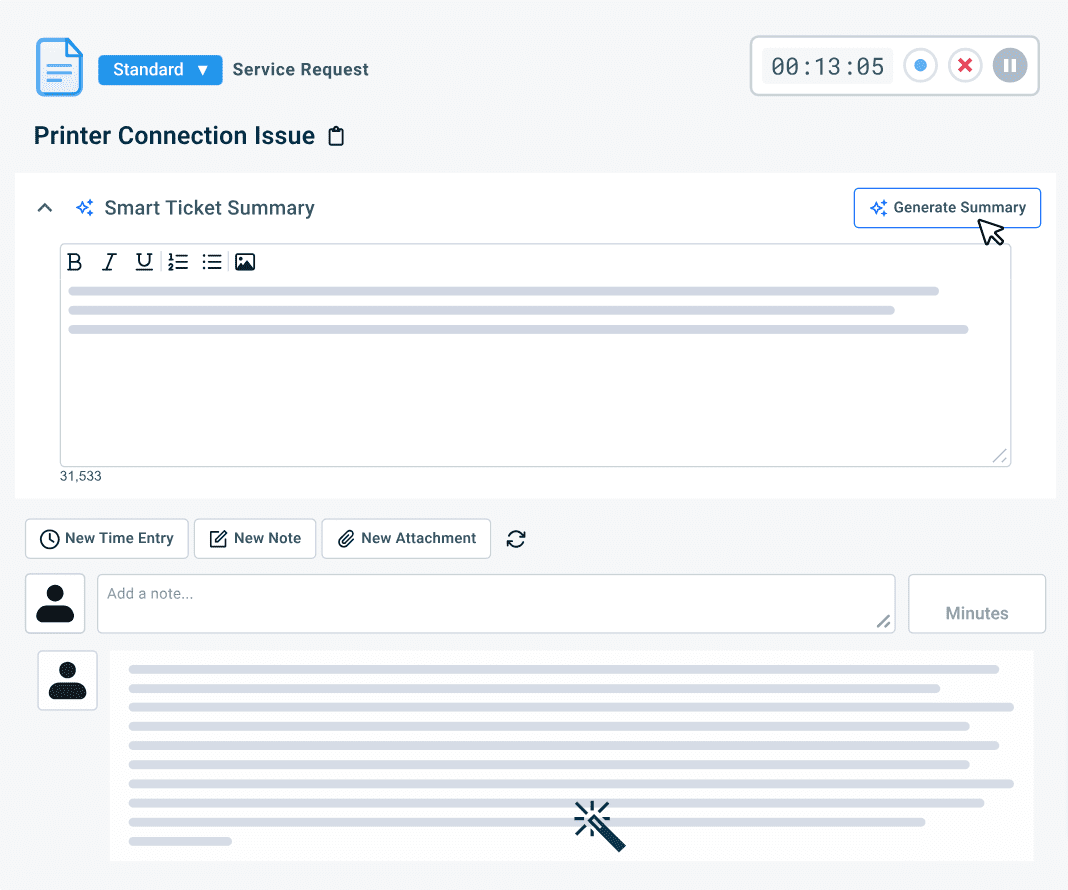Click the Smart Ticket Summary sparkle icon

(84, 208)
